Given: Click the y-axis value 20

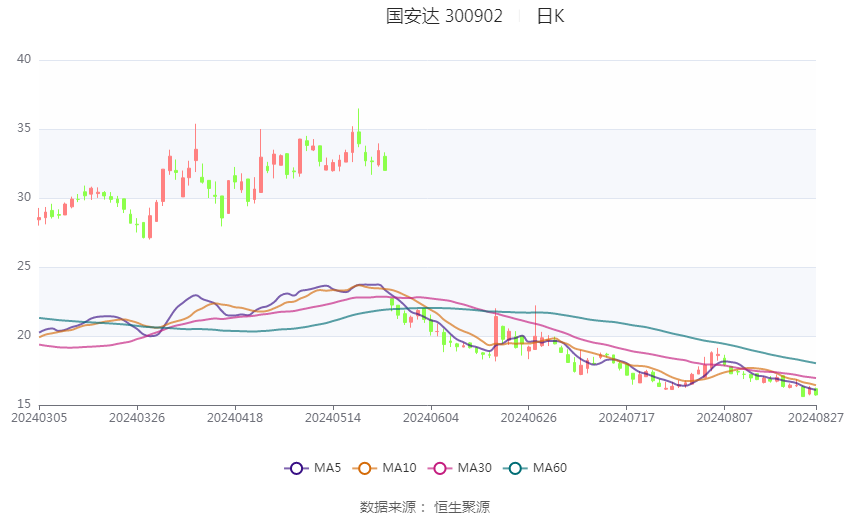Looking at the screenshot, I should [x=24, y=335].
